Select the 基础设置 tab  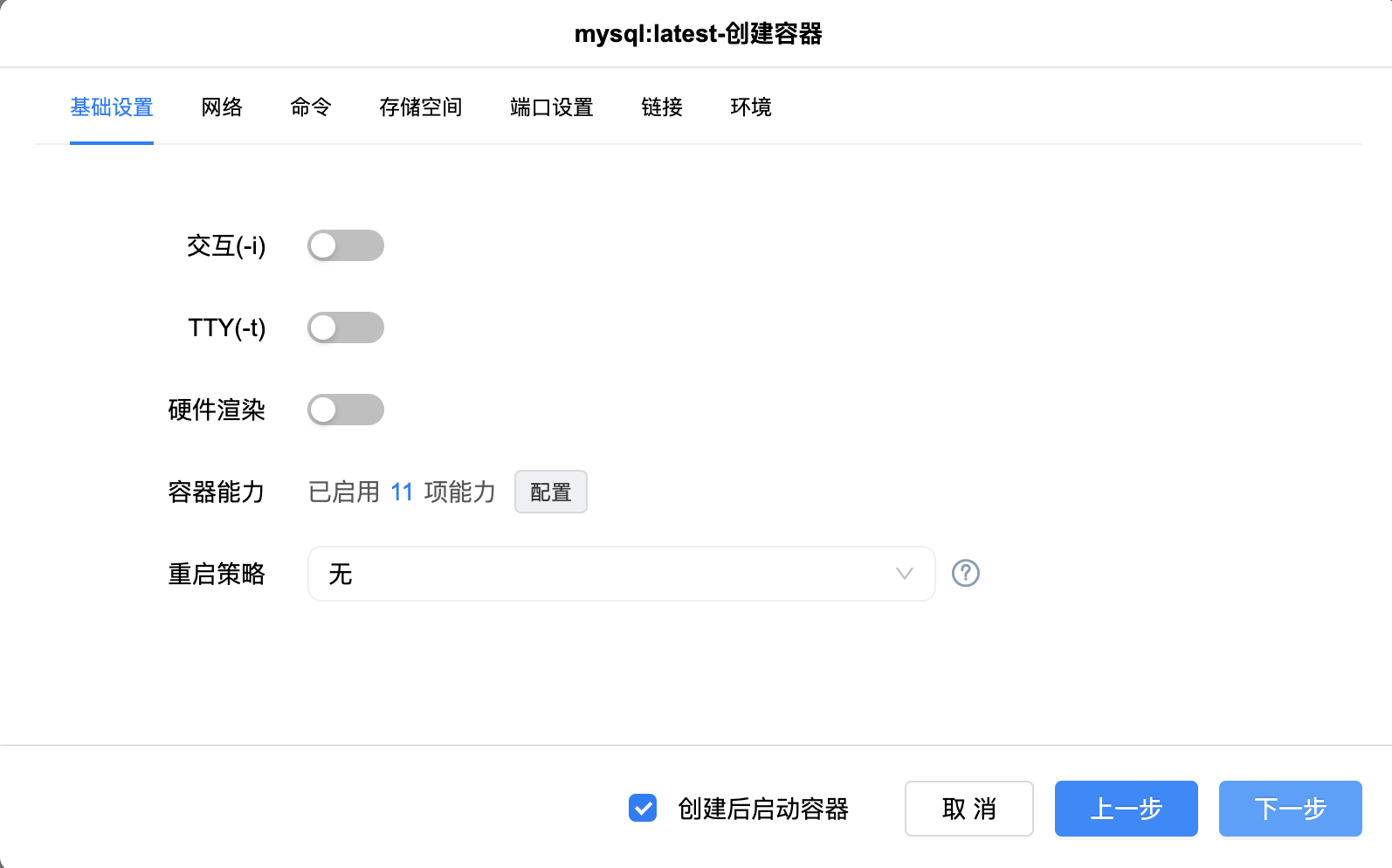[112, 107]
